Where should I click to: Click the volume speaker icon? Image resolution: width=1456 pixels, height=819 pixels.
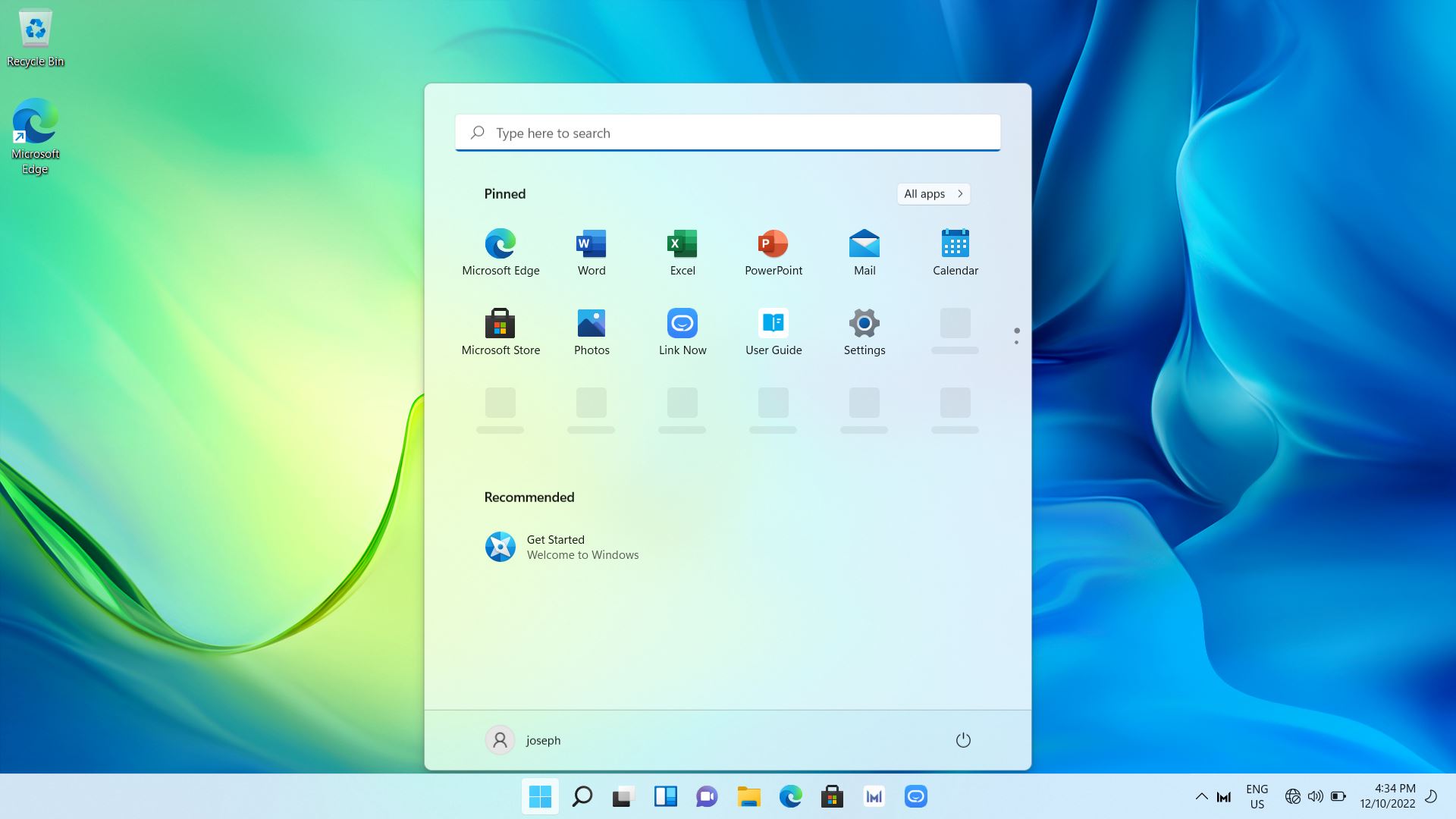click(x=1316, y=796)
